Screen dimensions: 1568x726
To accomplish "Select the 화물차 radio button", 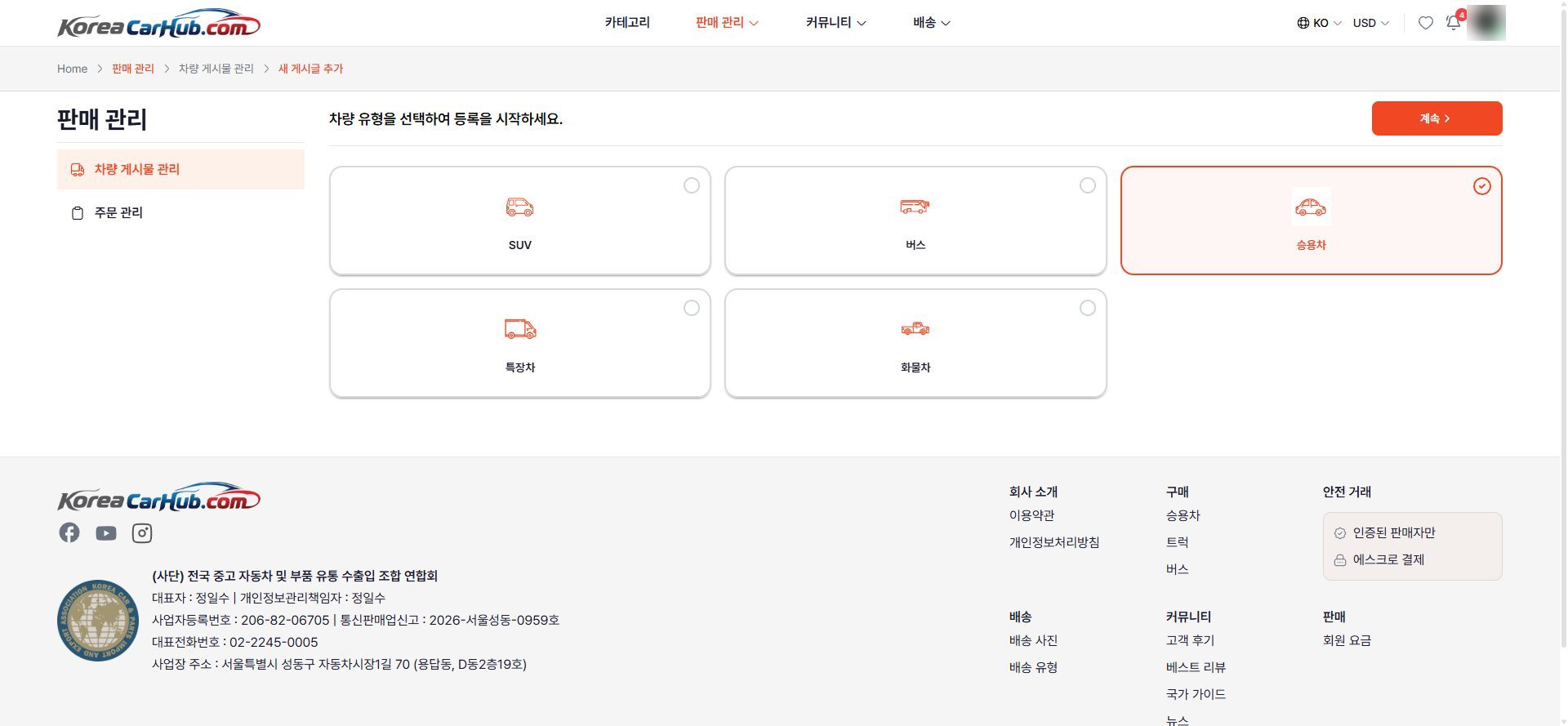I will click(1088, 308).
